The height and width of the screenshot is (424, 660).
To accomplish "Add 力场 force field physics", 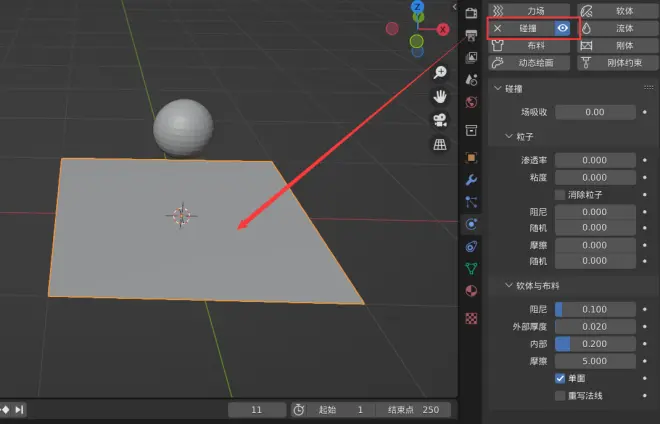I will [x=529, y=11].
